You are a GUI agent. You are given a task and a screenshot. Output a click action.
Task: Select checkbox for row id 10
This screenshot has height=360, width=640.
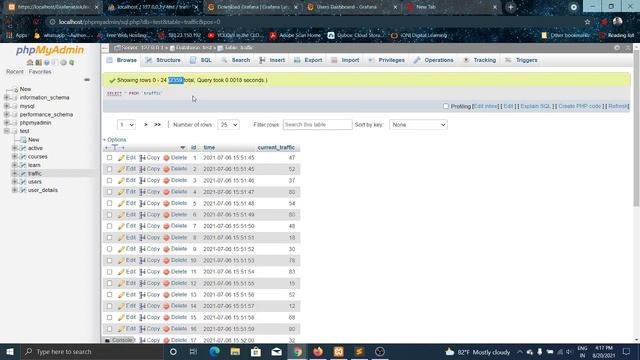[109, 260]
